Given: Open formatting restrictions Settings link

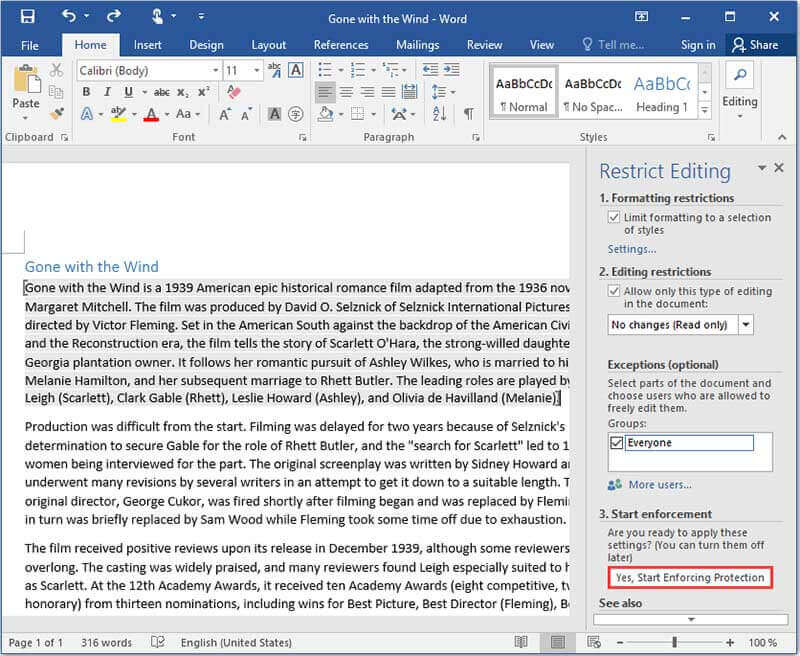Looking at the screenshot, I should (x=632, y=249).
